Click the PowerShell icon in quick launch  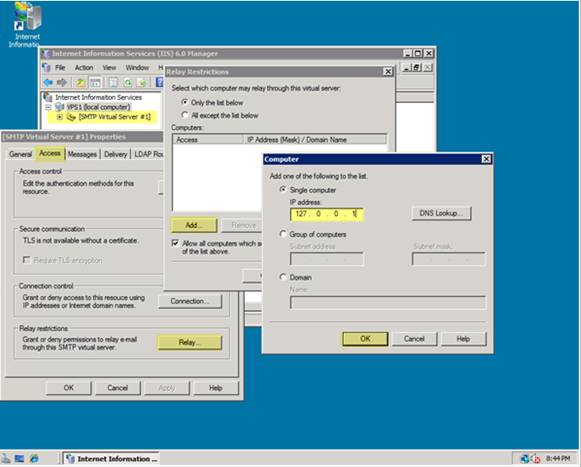pos(19,458)
